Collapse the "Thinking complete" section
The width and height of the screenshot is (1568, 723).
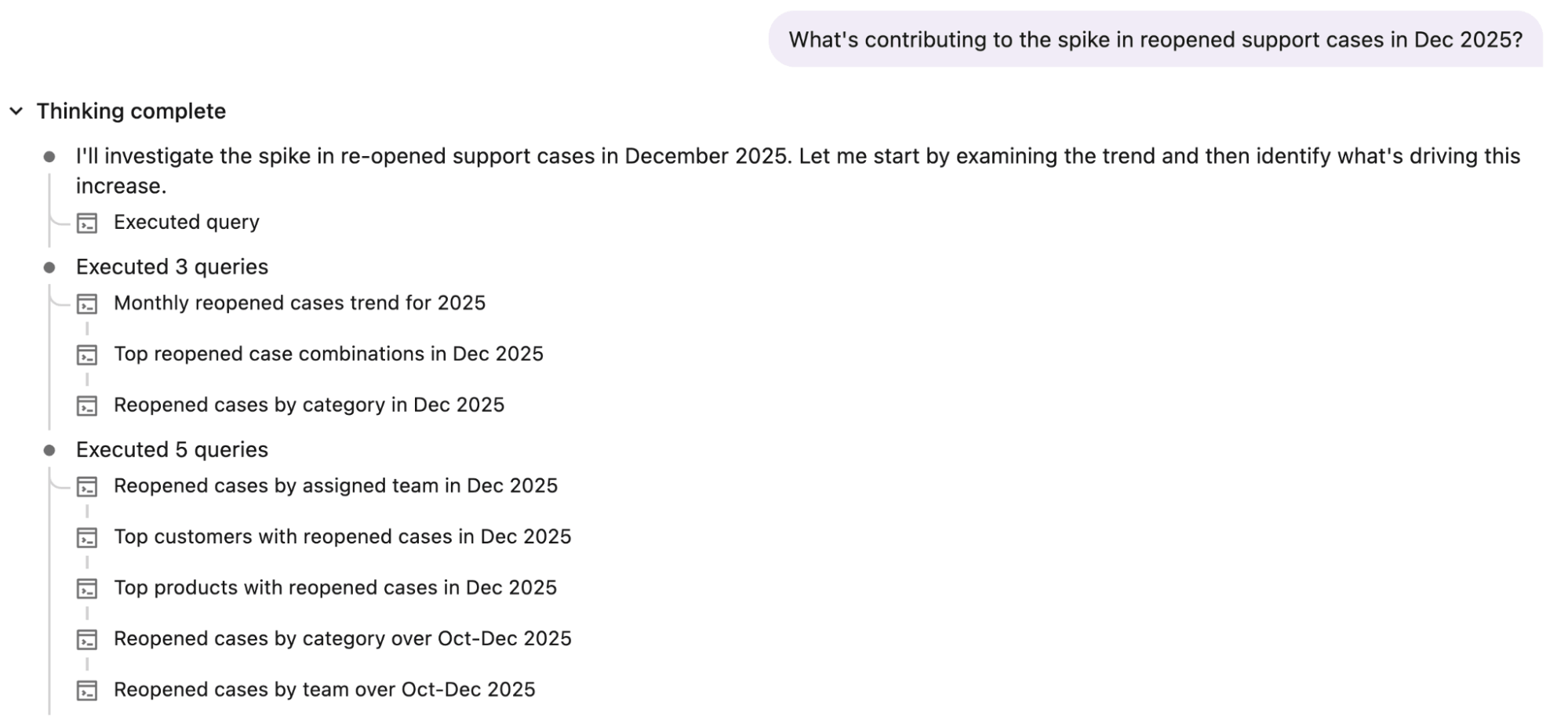tap(15, 111)
